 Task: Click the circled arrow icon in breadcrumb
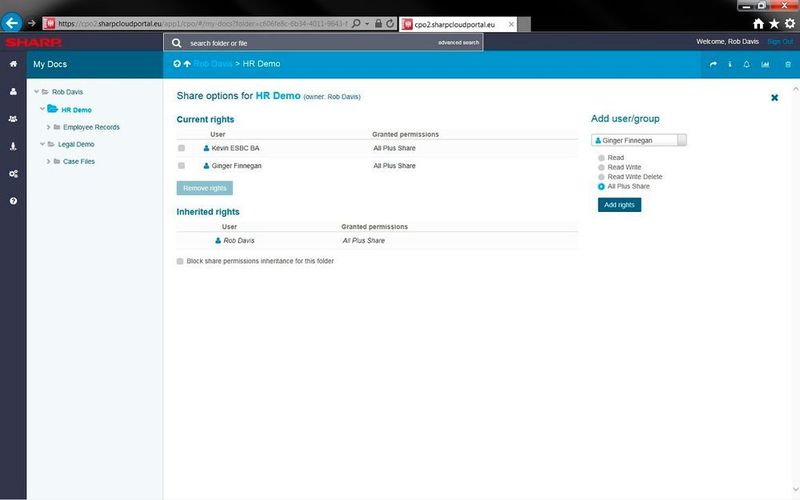[x=177, y=64]
